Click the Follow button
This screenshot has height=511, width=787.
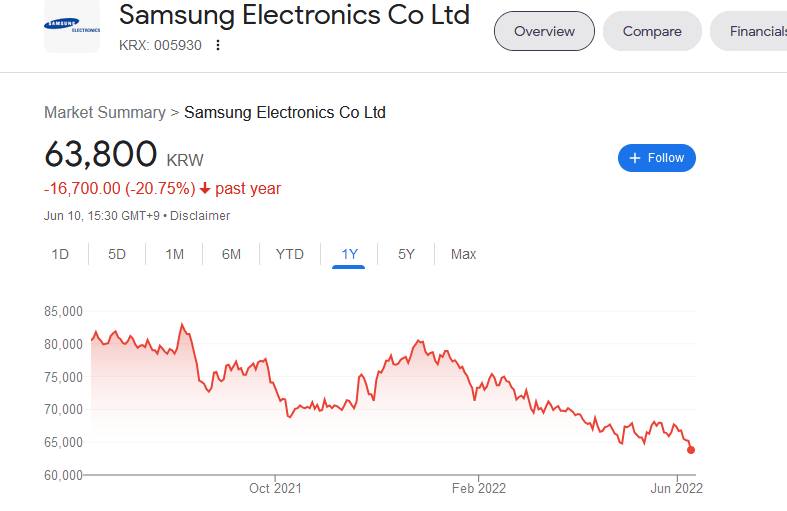tap(656, 158)
